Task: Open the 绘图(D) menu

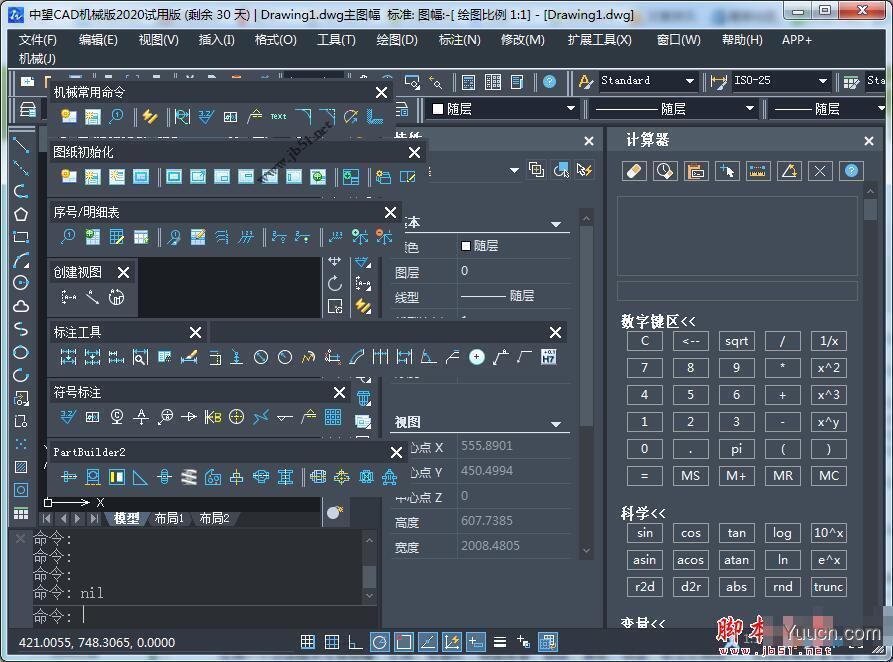Action: click(397, 40)
